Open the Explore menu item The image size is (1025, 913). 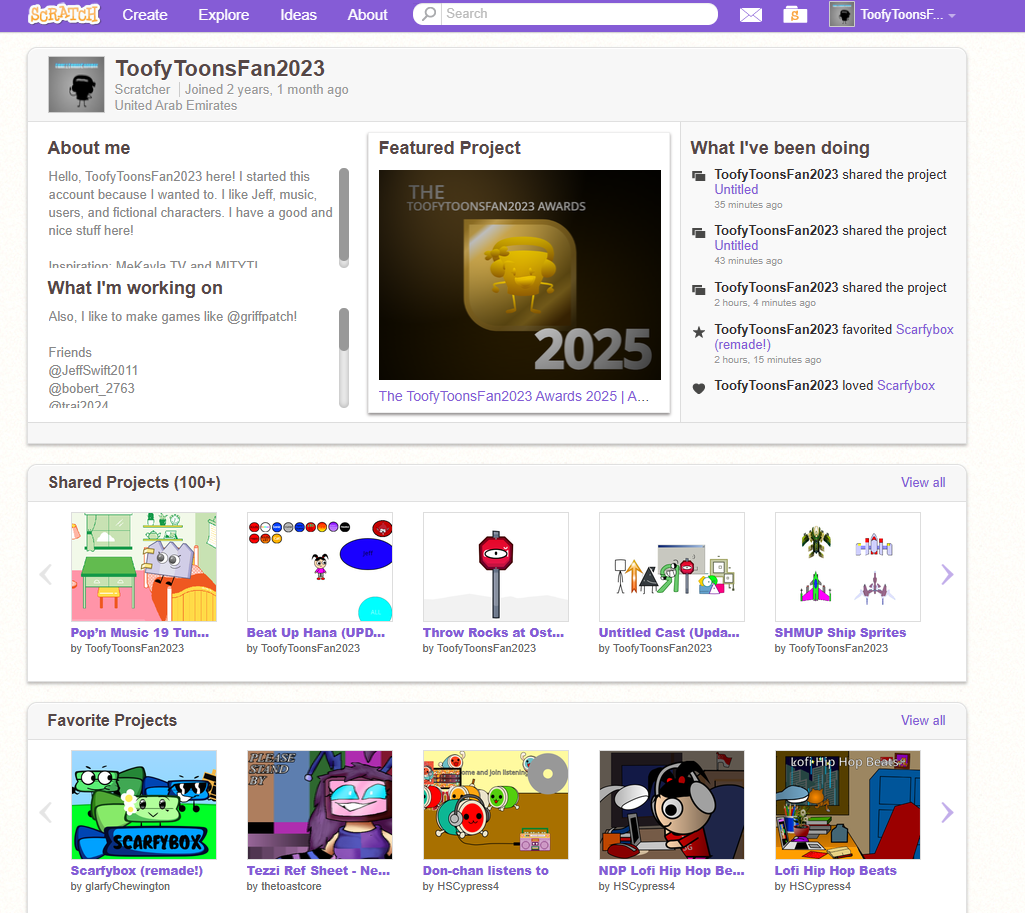click(x=224, y=14)
